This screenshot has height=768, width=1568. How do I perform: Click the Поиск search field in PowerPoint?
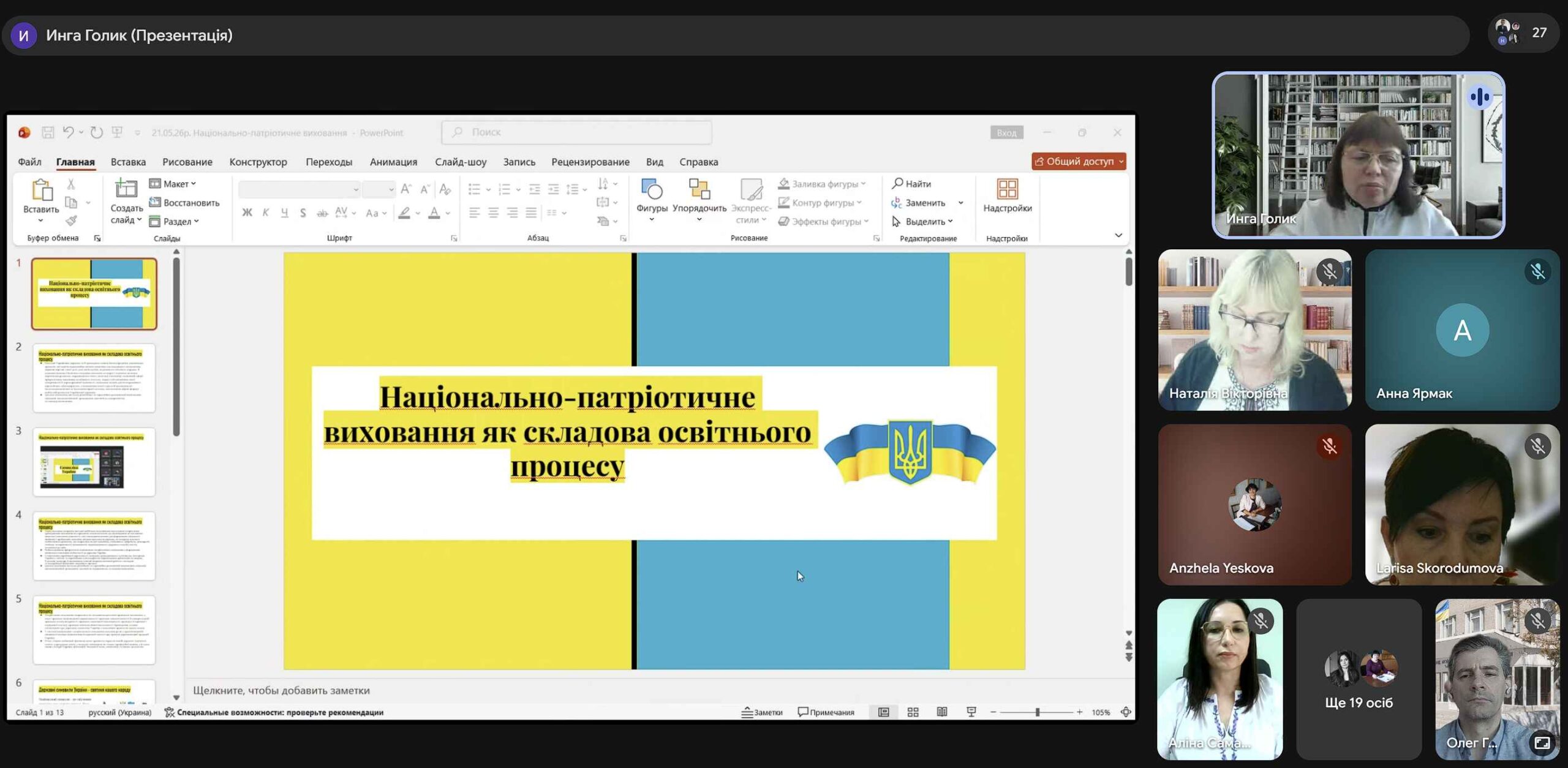(x=576, y=132)
